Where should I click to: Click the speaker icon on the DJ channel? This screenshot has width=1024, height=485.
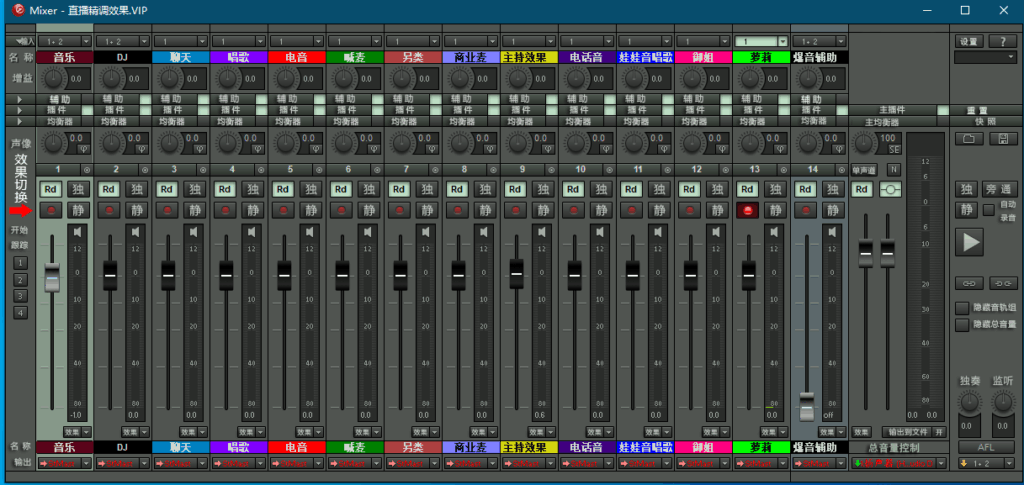click(x=136, y=232)
